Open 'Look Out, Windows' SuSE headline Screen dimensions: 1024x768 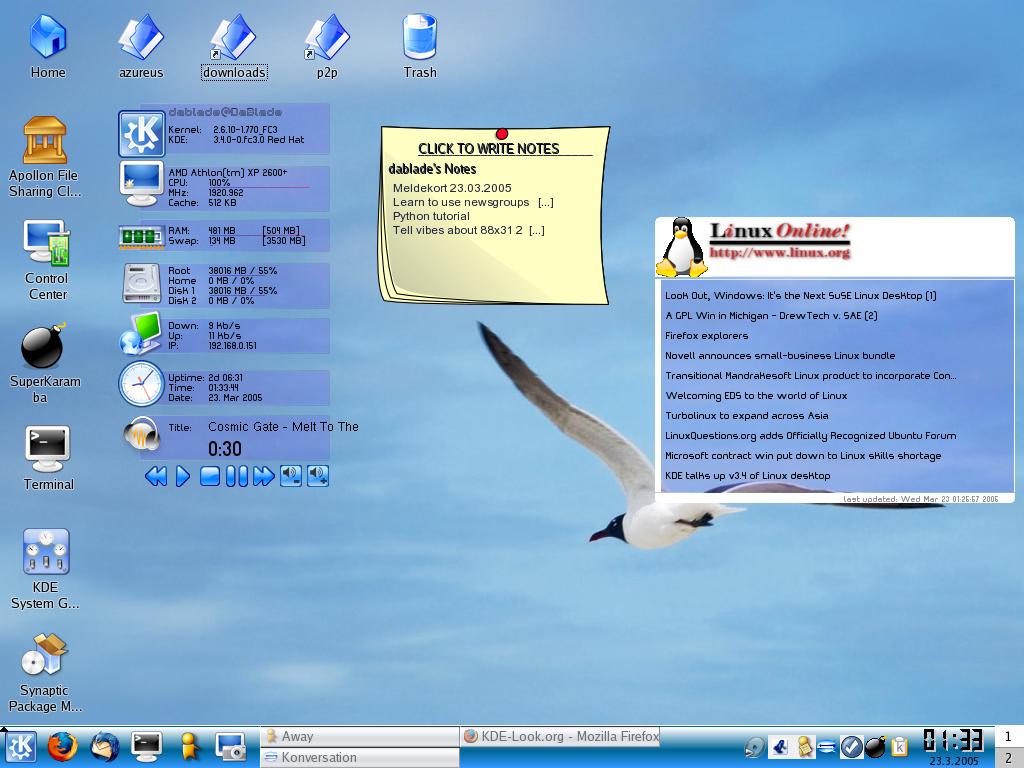pos(801,296)
